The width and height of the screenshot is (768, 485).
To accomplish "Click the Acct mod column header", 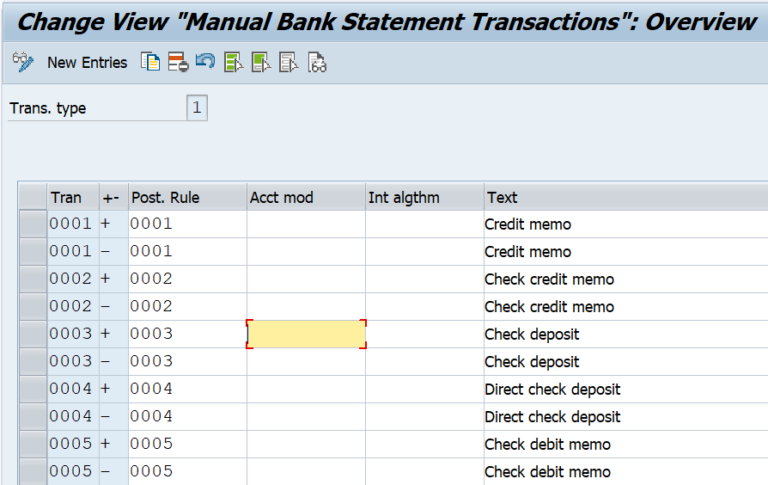I will (306, 197).
